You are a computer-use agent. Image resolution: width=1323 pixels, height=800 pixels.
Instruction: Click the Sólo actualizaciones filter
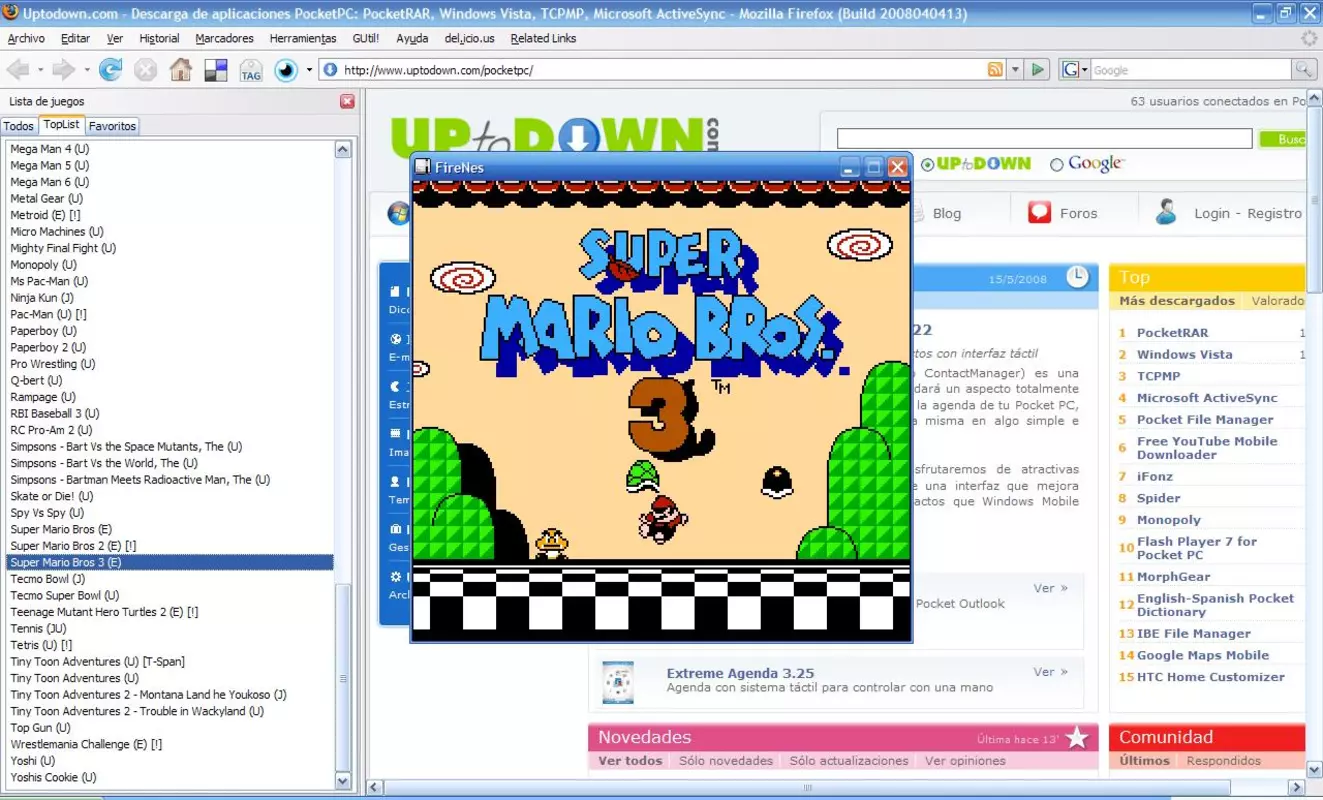[849, 760]
